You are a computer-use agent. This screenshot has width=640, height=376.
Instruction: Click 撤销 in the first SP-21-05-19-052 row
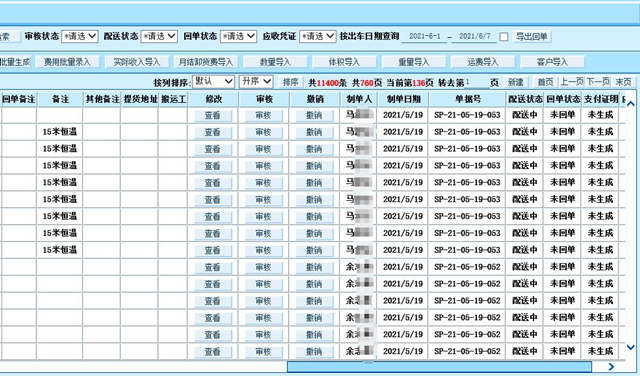[314, 267]
